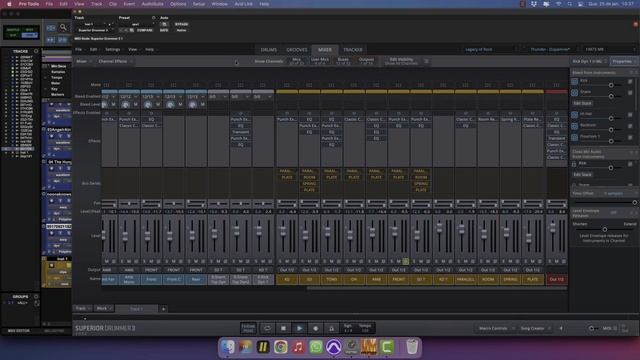Open the Kick Dyn 1 channel selector dropdown
This screenshot has width=640, height=360.
point(589,61)
